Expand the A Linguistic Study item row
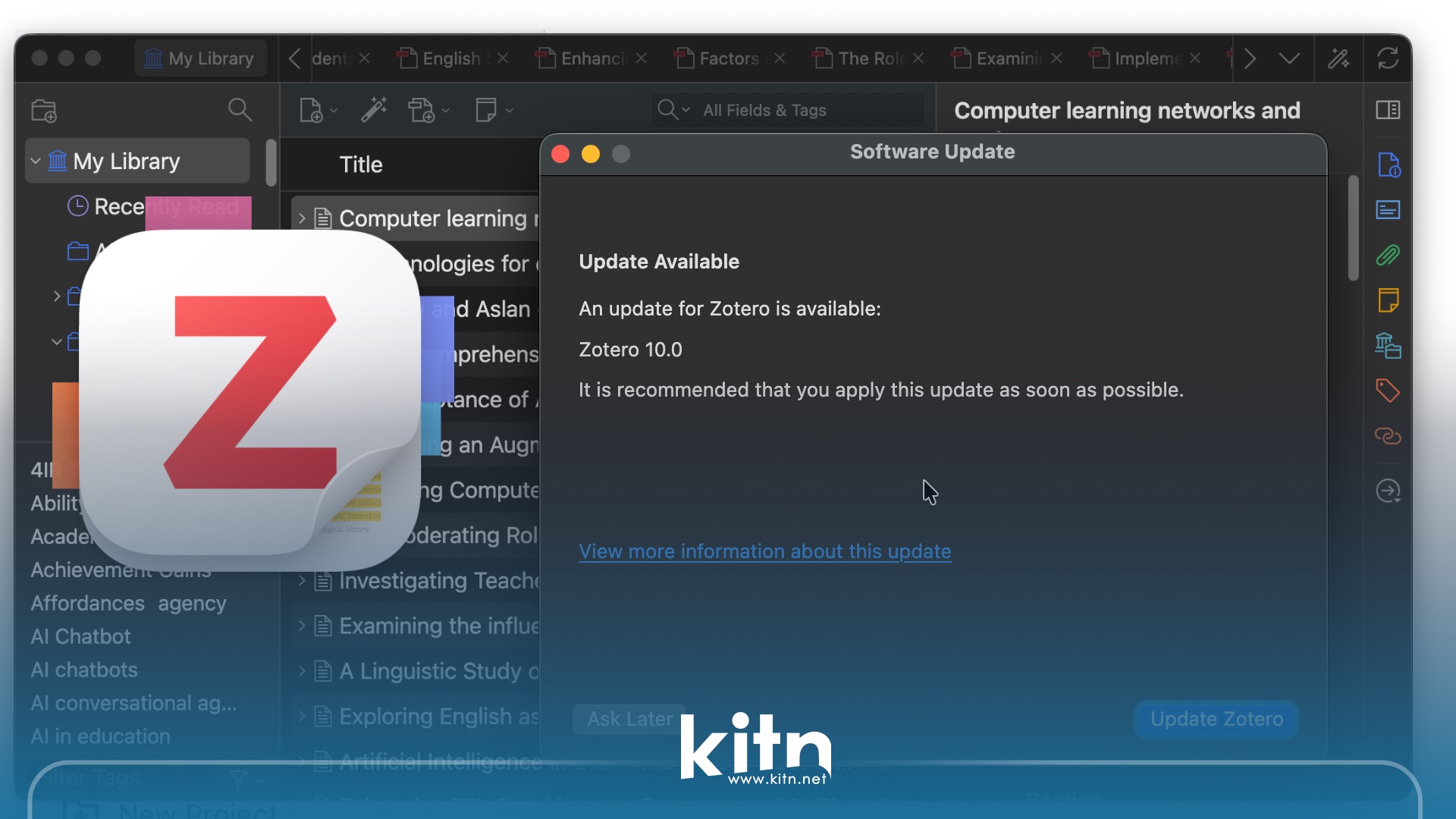 302,671
